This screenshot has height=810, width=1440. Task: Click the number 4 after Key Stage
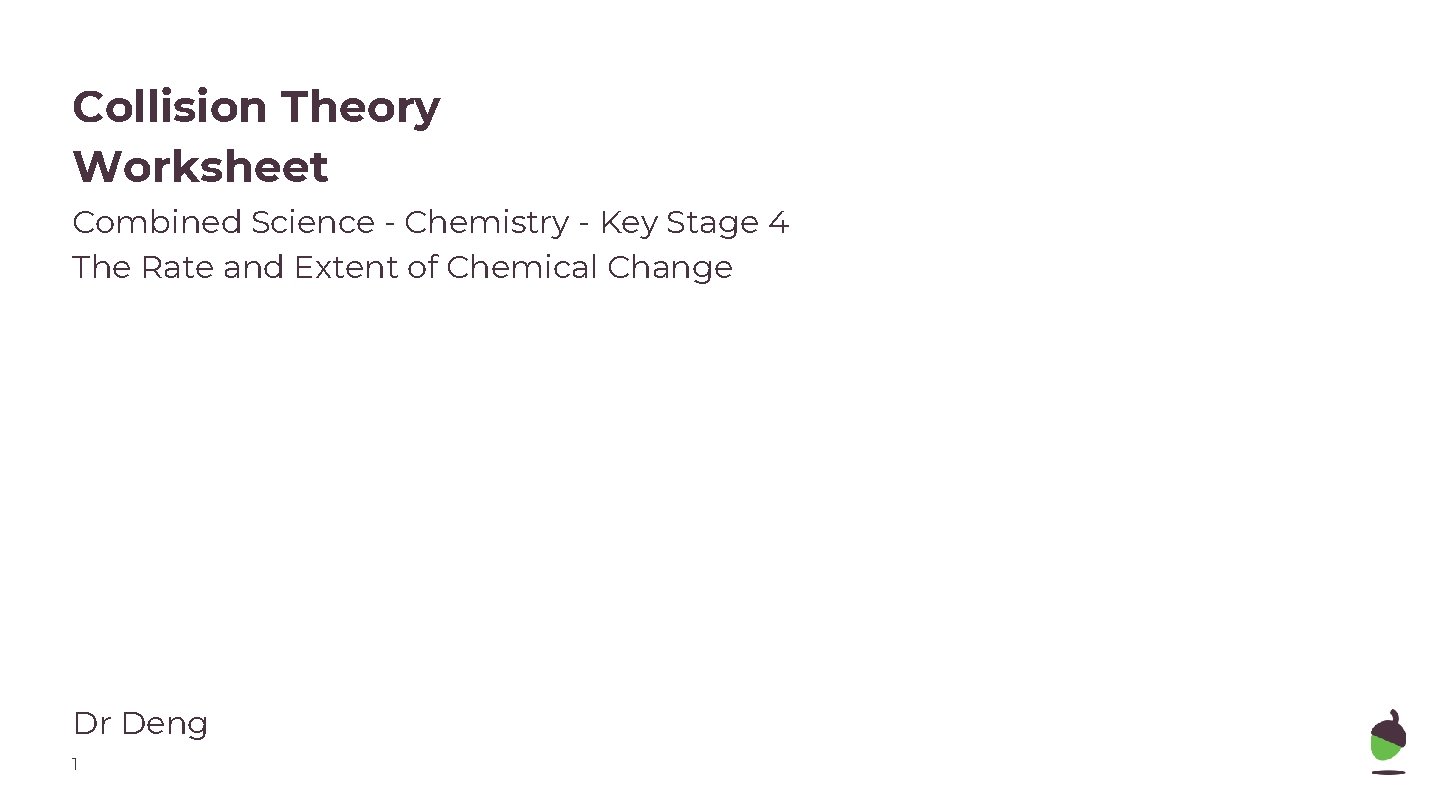(x=779, y=222)
